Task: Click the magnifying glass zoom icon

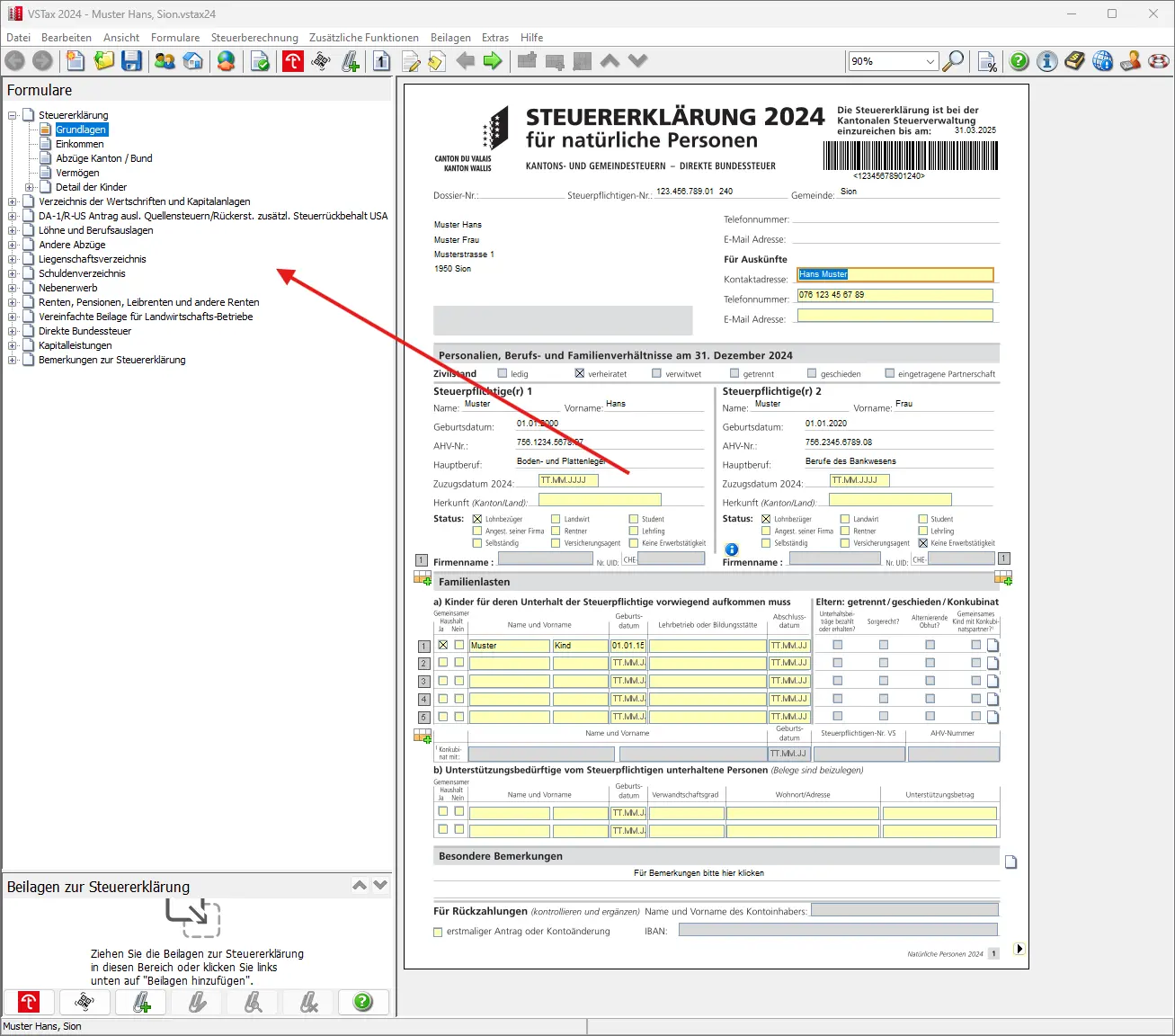Action: click(x=953, y=61)
